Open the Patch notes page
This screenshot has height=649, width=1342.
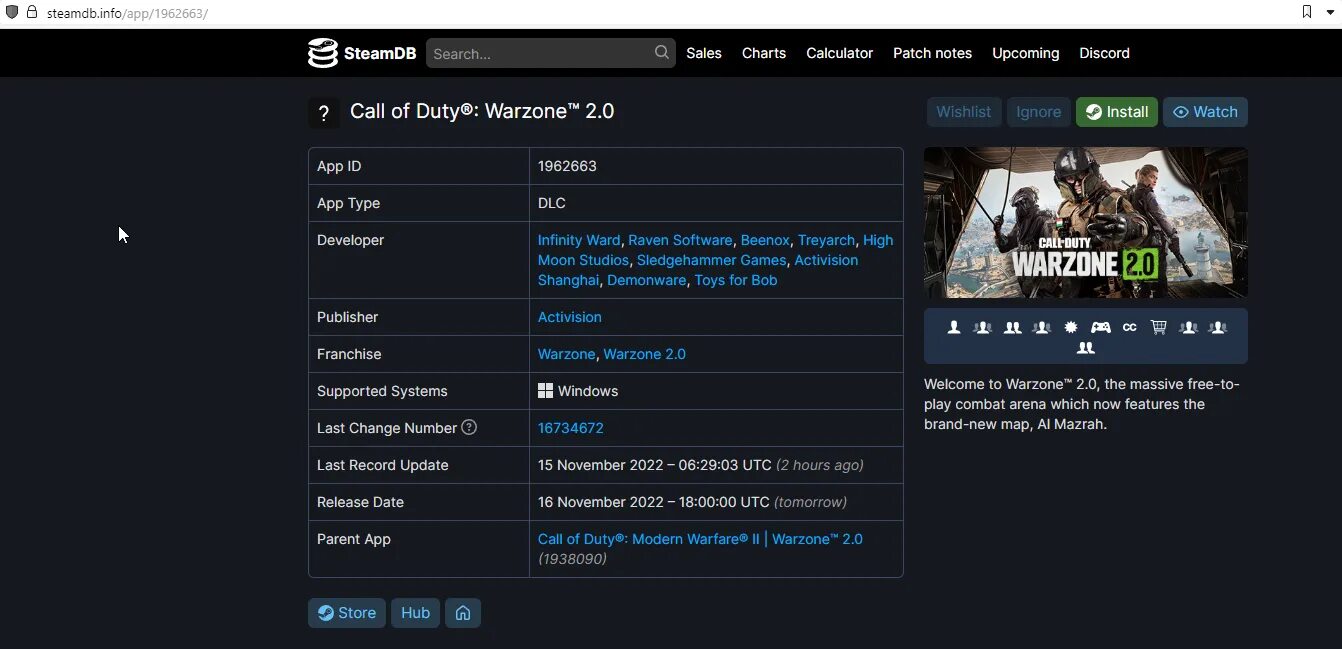pyautogui.click(x=932, y=53)
